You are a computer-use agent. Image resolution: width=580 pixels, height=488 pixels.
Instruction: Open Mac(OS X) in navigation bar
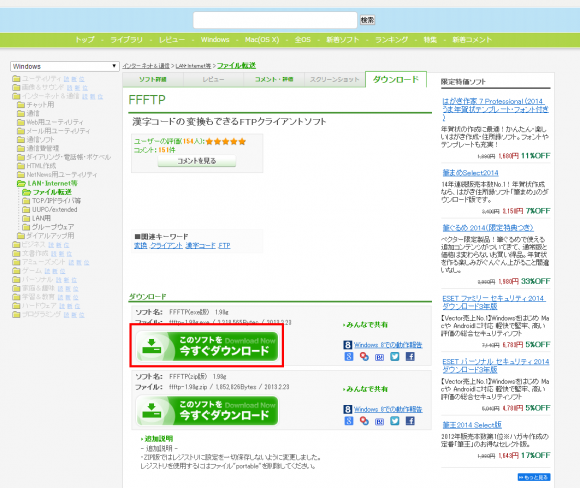[262, 40]
